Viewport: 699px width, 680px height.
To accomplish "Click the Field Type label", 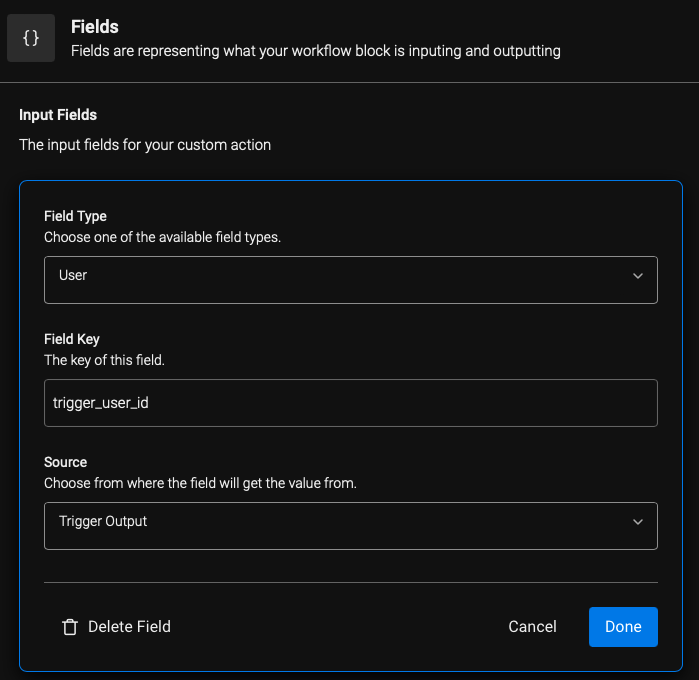I will [75, 216].
